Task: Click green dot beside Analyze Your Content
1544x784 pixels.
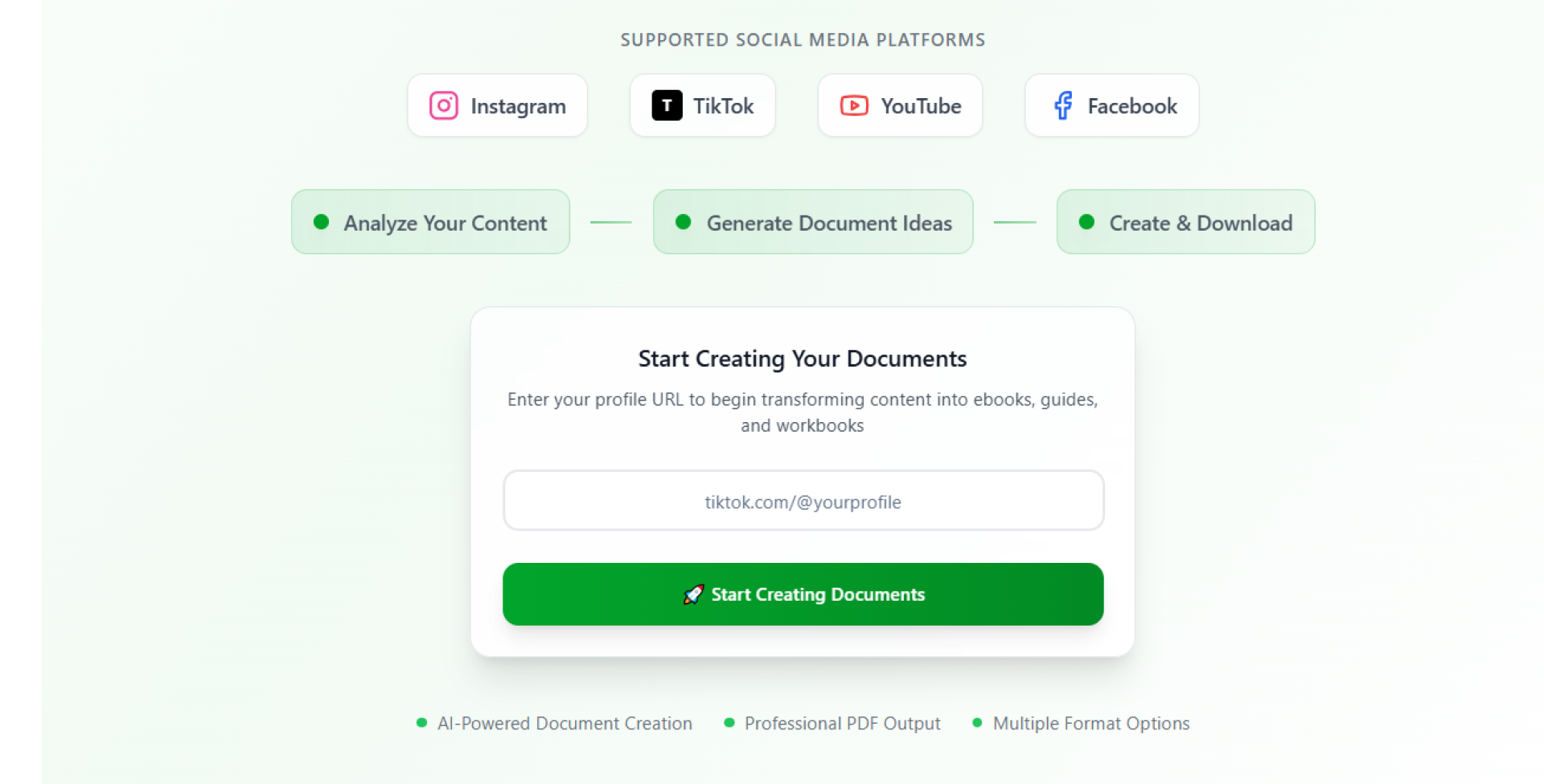Action: pos(321,222)
